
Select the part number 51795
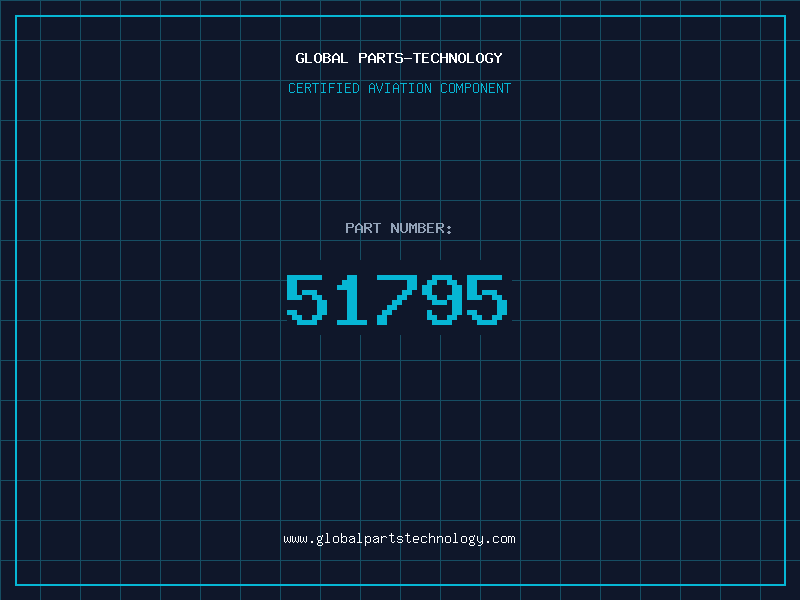tap(397, 299)
